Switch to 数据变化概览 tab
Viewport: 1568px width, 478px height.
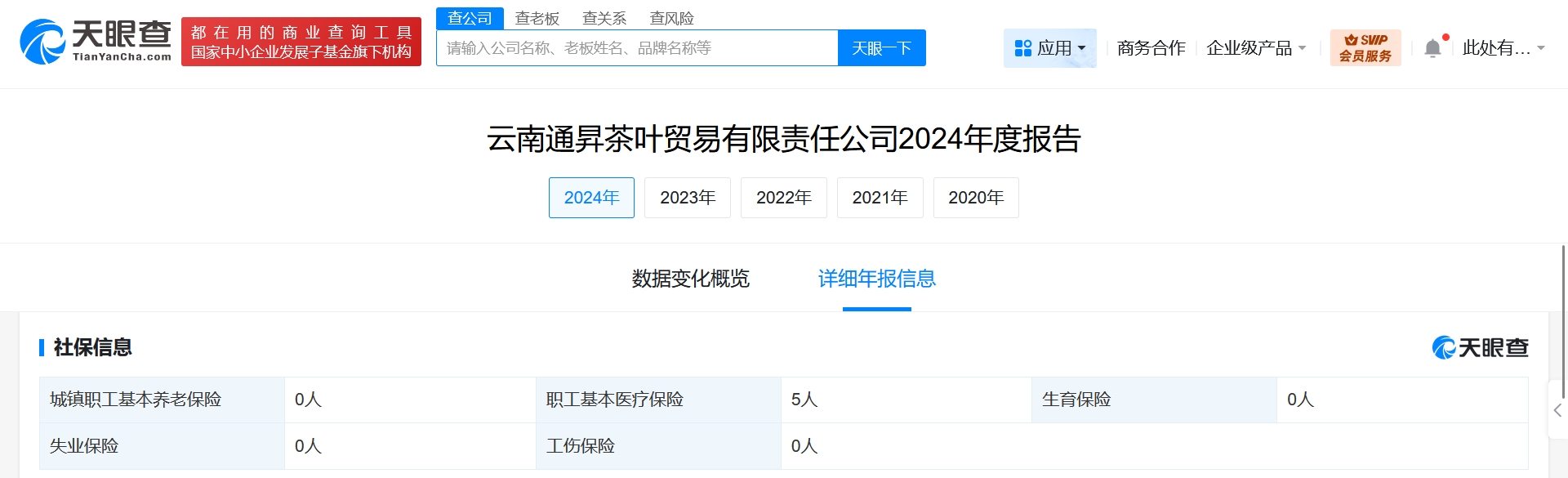(x=690, y=279)
